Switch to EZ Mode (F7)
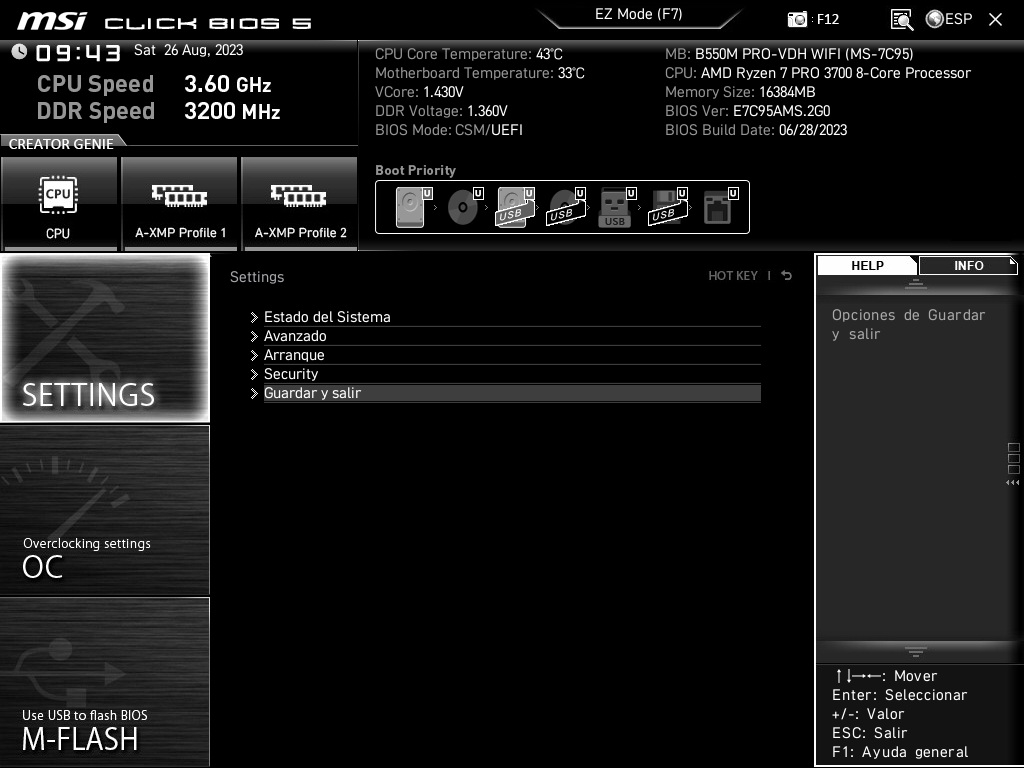The width and height of the screenshot is (1024, 768). [x=638, y=14]
